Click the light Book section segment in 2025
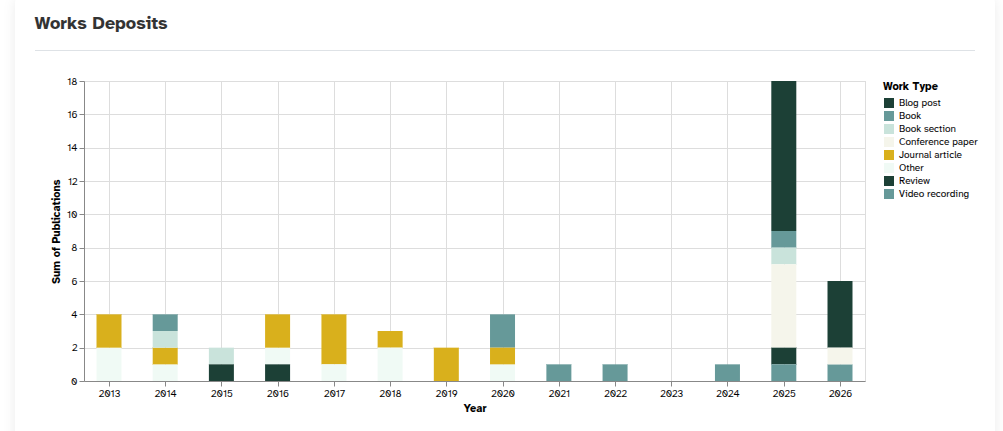1003x431 pixels. [784, 256]
